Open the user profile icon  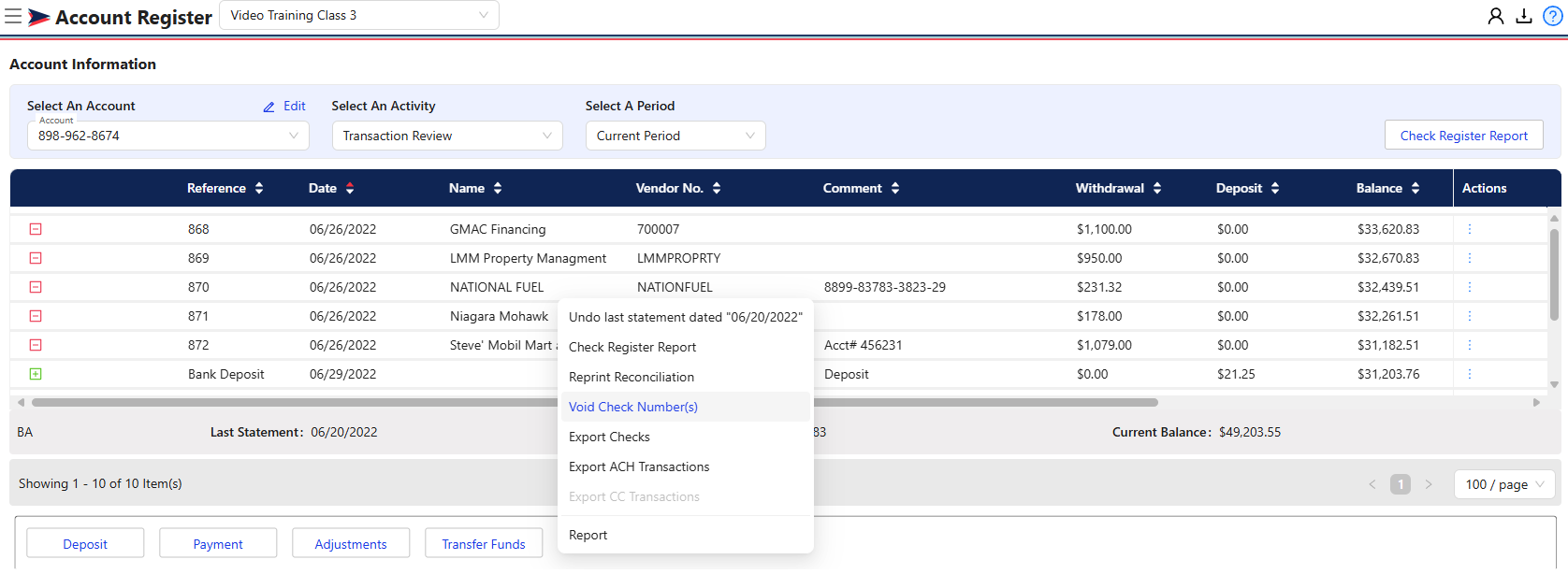click(x=1496, y=16)
